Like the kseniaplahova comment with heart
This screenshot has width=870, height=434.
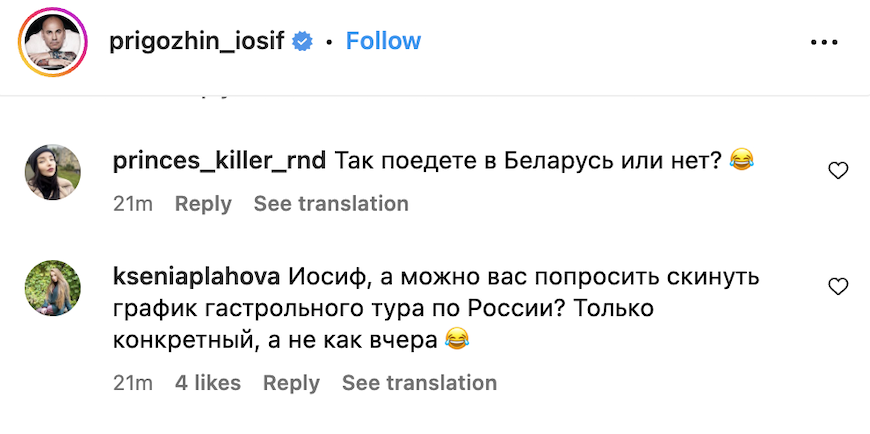point(838,287)
